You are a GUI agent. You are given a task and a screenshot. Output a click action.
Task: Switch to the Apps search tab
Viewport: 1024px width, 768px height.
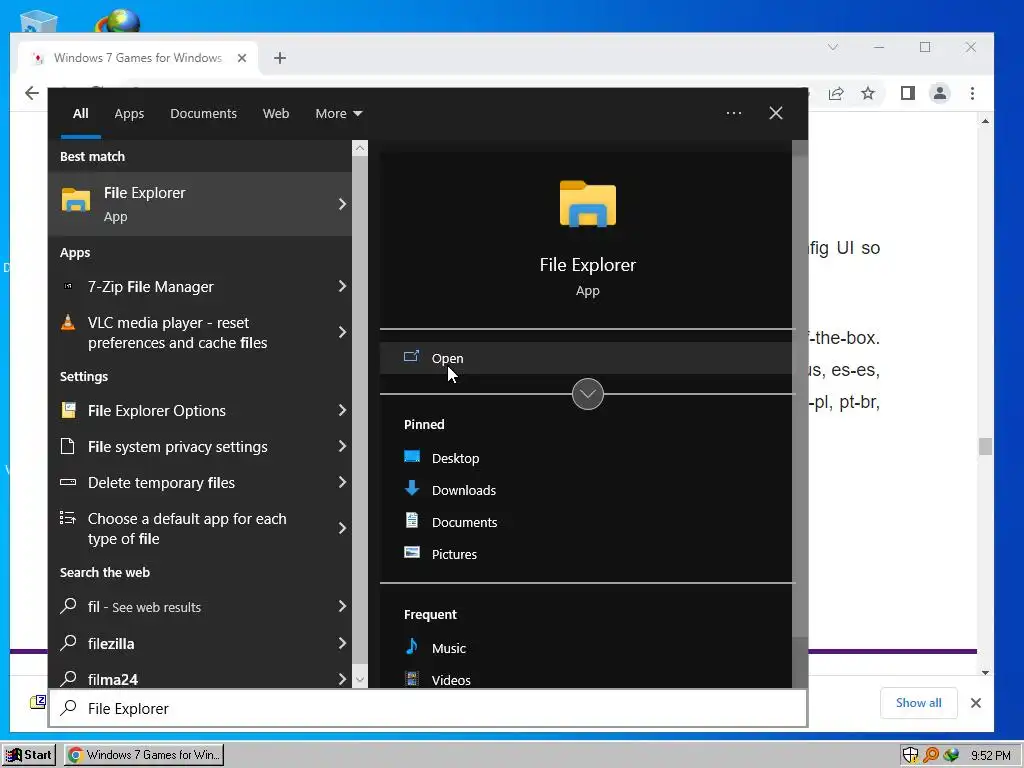(129, 114)
